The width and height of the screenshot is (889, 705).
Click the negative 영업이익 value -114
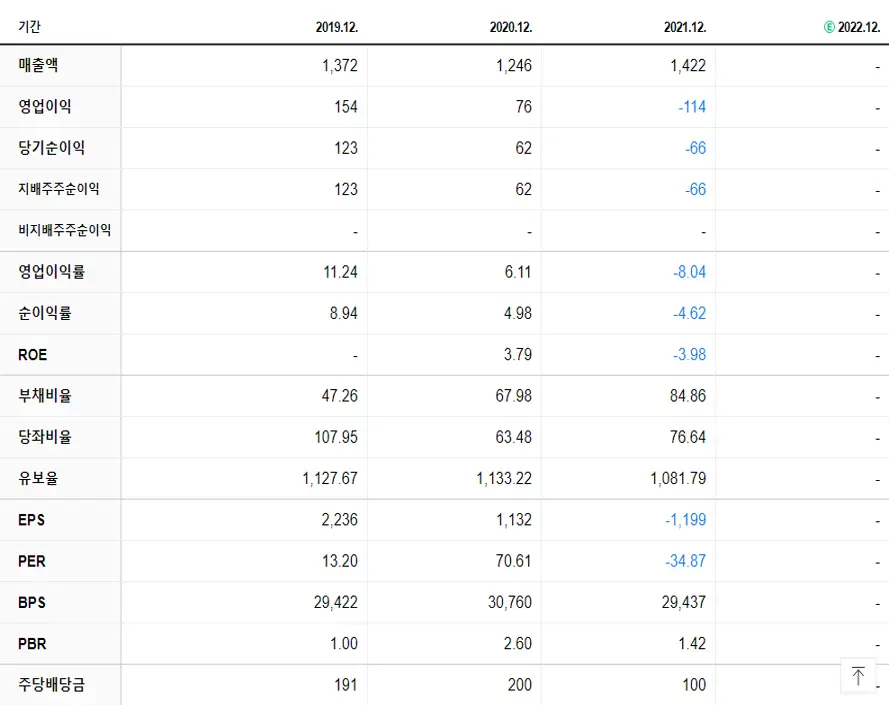[x=692, y=107]
